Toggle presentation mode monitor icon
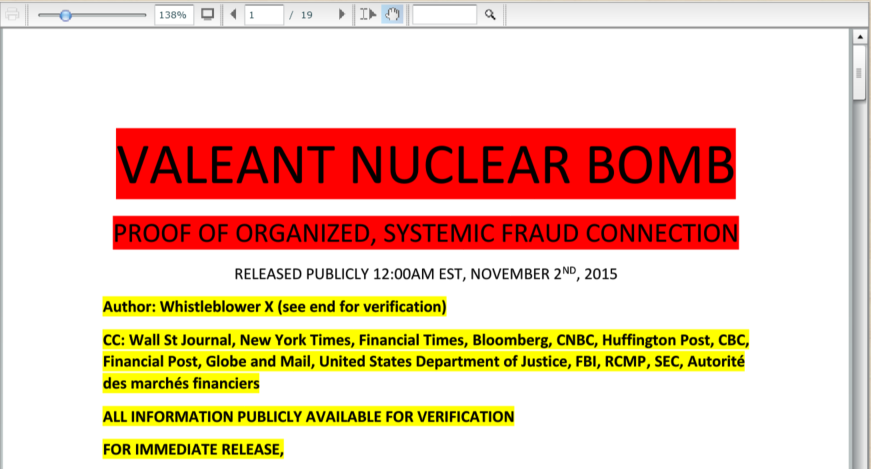The width and height of the screenshot is (871, 469). click(208, 14)
